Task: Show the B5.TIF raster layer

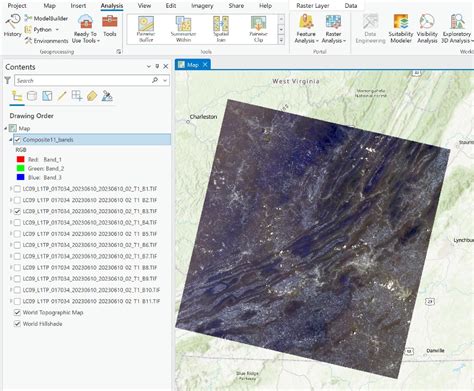Action: click(17, 234)
